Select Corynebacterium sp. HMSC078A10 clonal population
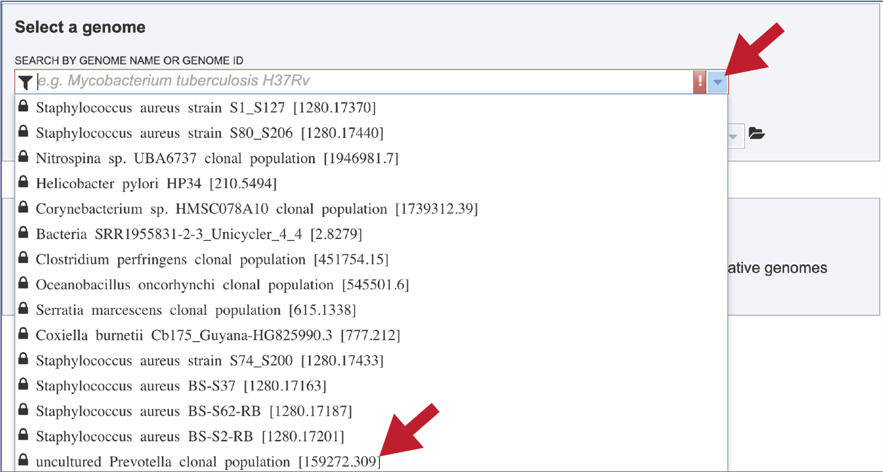The width and height of the screenshot is (883, 472). (x=254, y=209)
